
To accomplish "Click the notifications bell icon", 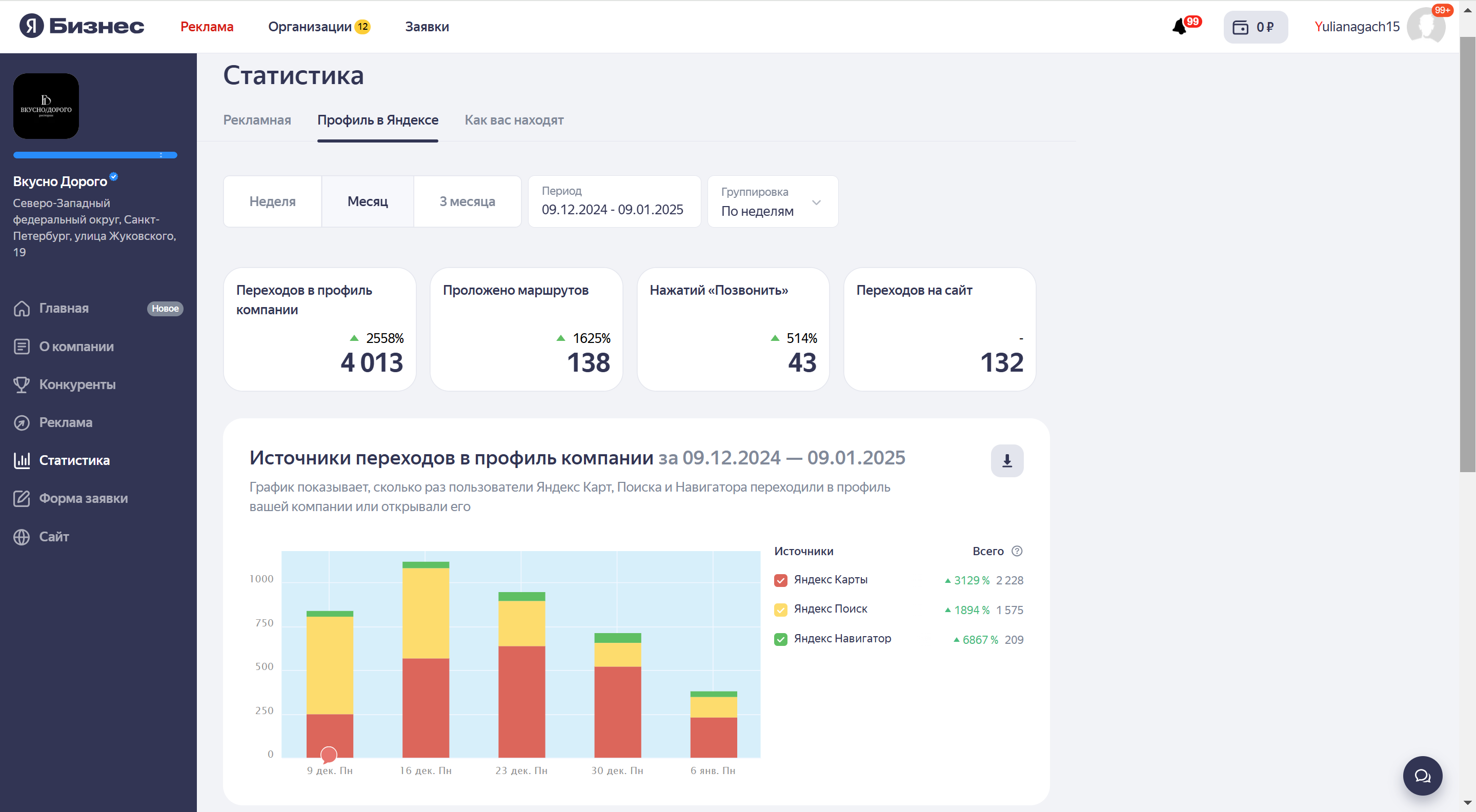I will click(1180, 27).
